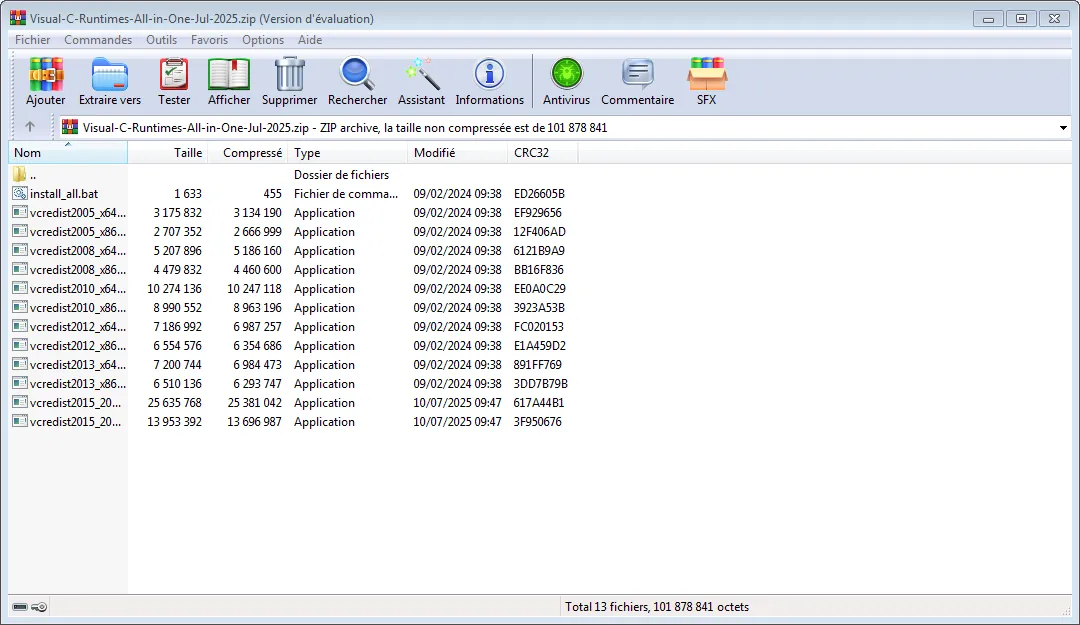Image resolution: width=1080 pixels, height=625 pixels.
Task: Launch the Assistant wizard icon
Action: point(422,74)
